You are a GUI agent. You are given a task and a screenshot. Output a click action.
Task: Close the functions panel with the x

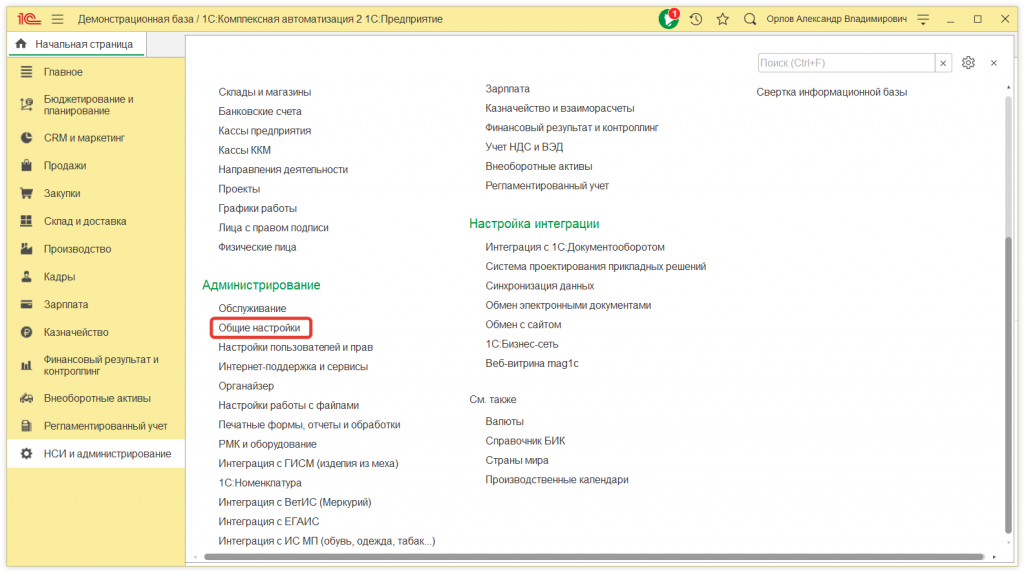coord(994,63)
